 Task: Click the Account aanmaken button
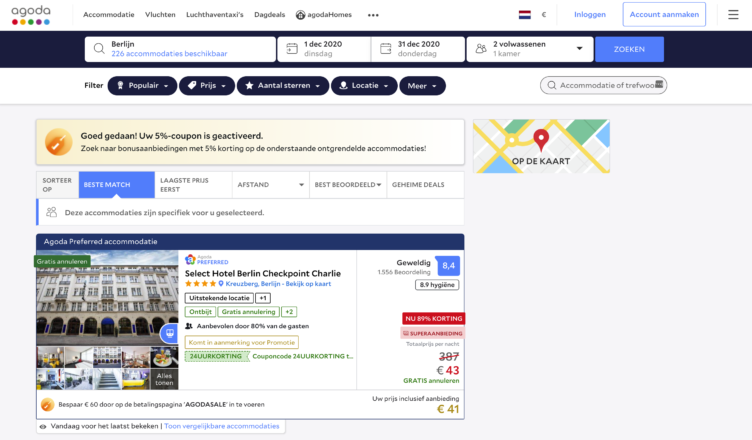pyautogui.click(x=663, y=15)
